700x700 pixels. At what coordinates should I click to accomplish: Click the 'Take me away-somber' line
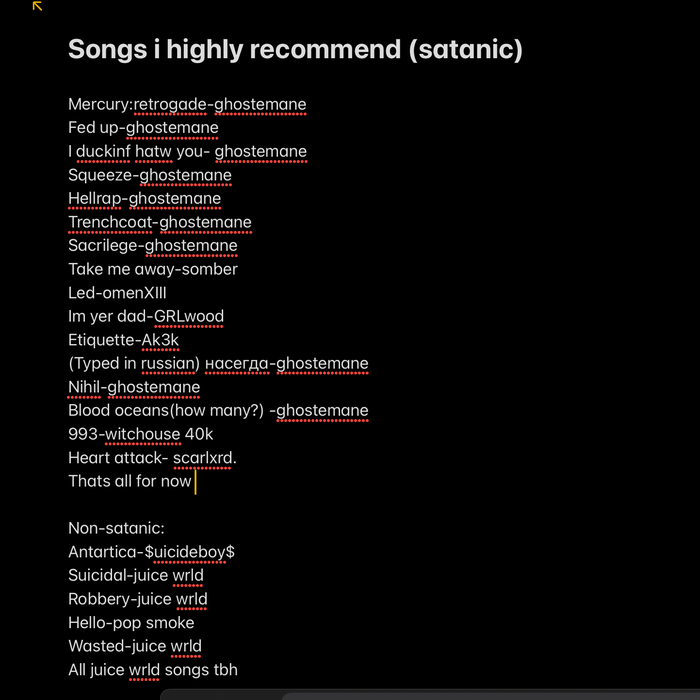point(153,269)
